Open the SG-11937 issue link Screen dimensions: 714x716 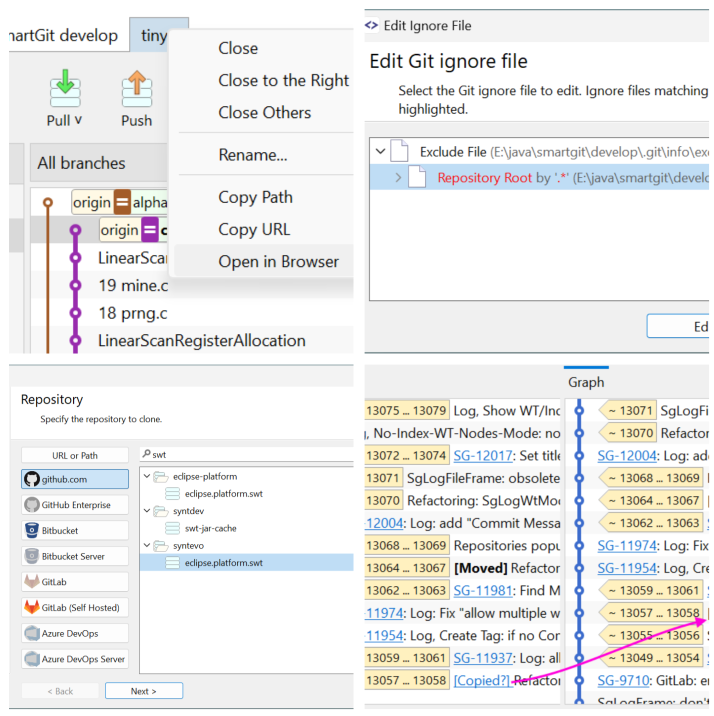[483, 658]
